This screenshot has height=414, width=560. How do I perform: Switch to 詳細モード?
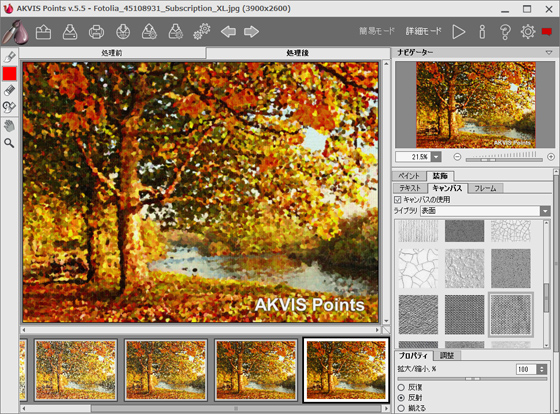[424, 31]
